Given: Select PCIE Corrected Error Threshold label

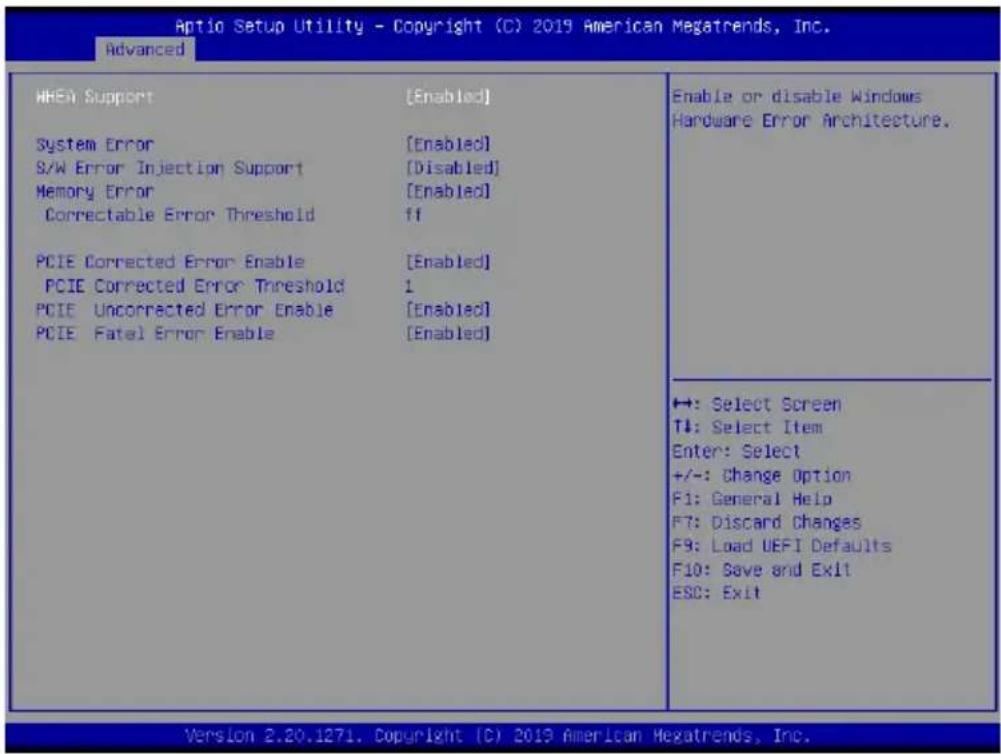Looking at the screenshot, I should coord(195,285).
